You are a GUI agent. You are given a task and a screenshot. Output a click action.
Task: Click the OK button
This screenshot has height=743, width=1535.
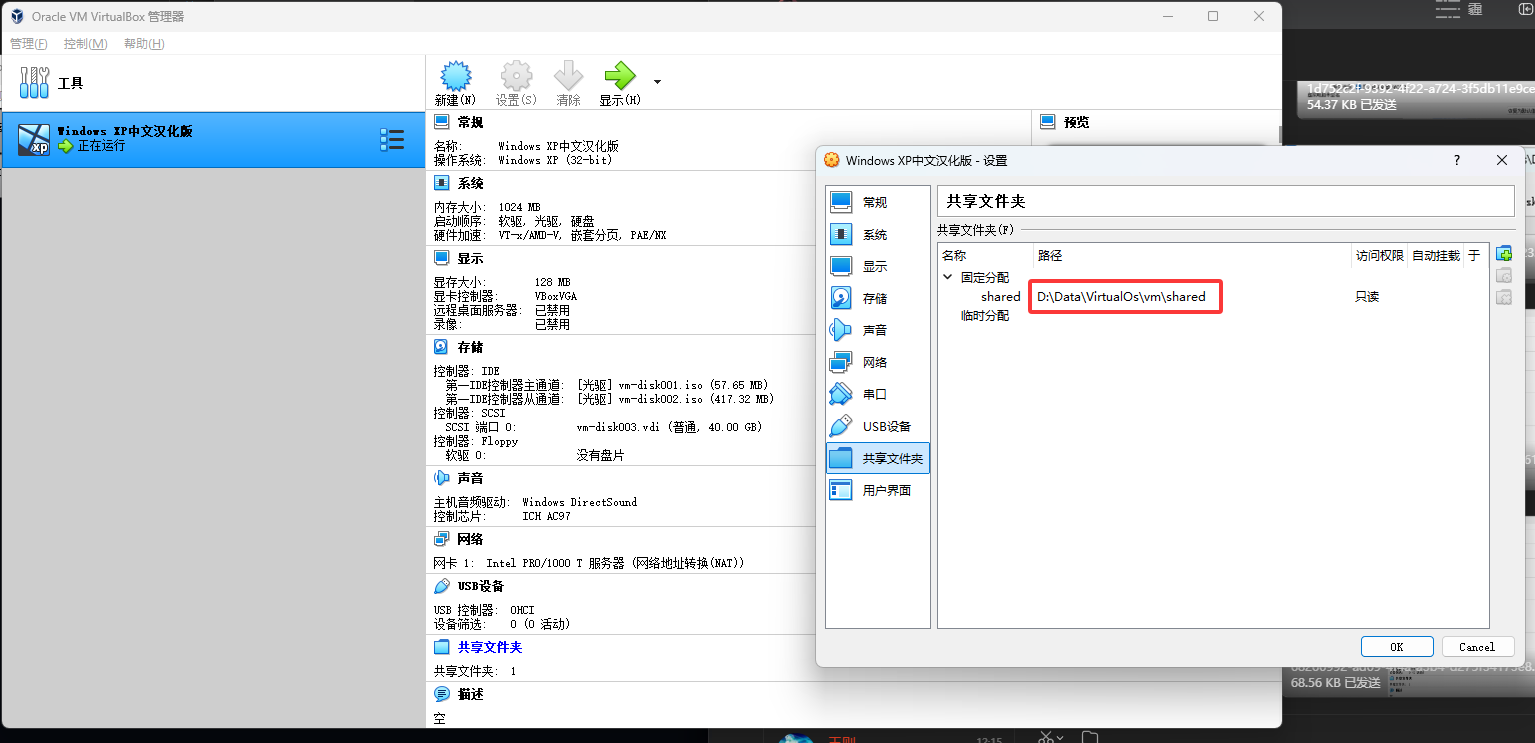[x=1396, y=647]
